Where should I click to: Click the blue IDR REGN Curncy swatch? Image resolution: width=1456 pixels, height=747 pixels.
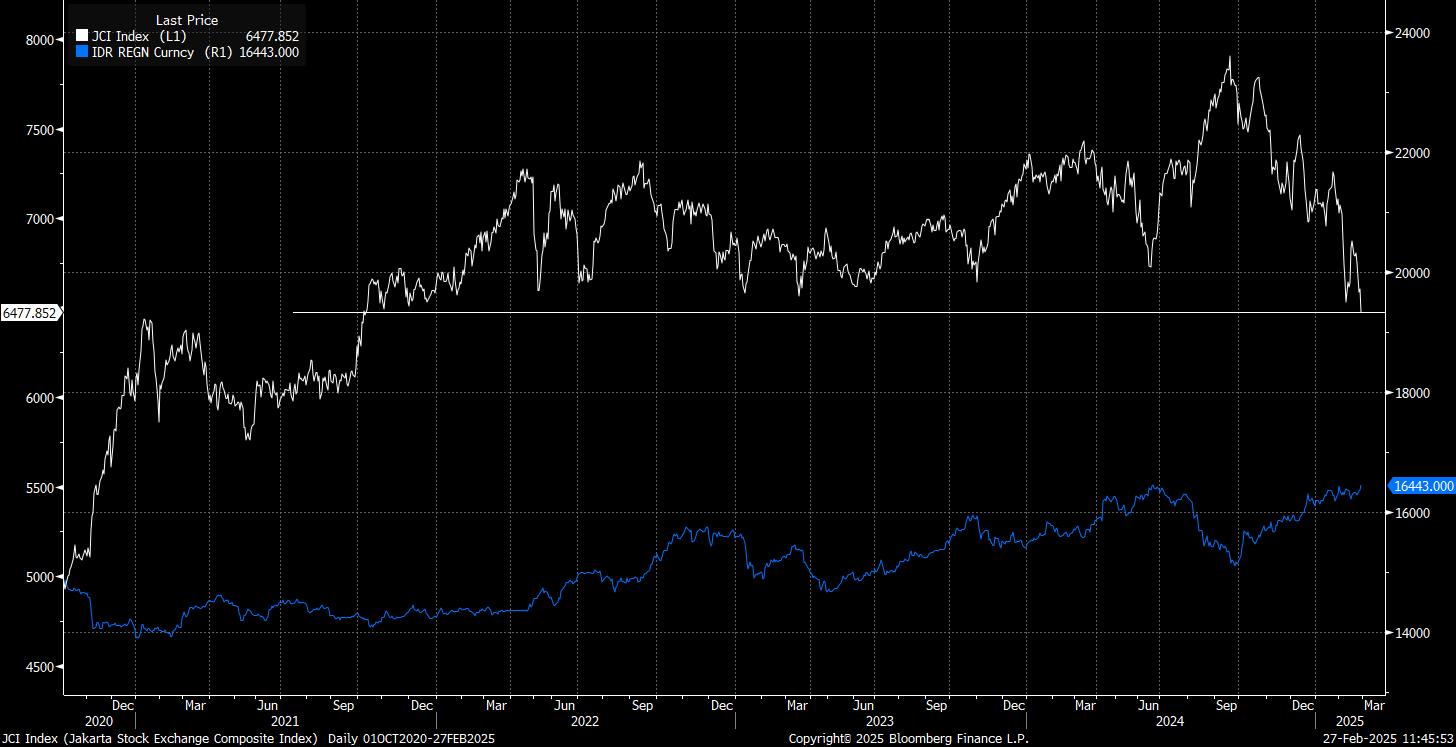tap(82, 52)
